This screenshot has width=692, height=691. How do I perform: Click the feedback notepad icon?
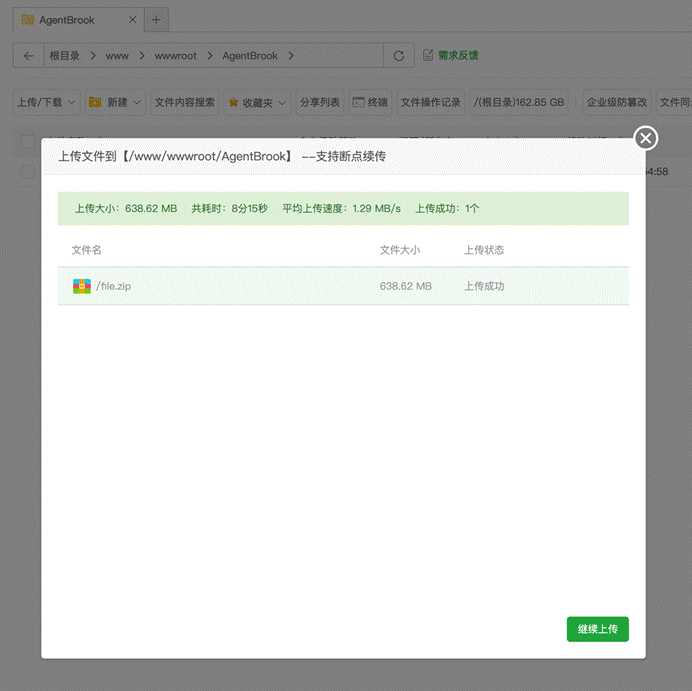(428, 55)
